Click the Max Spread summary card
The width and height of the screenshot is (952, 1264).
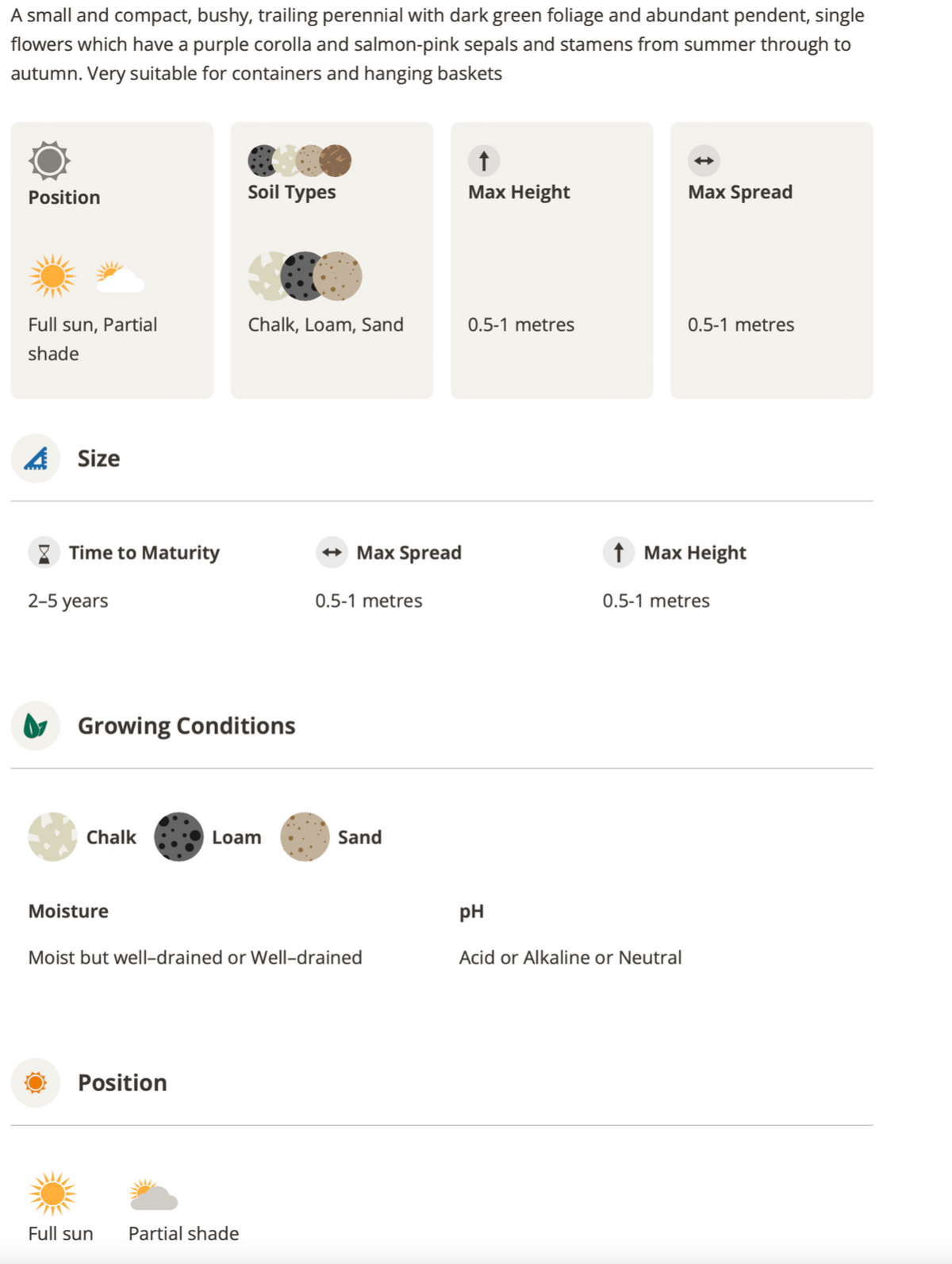(x=771, y=260)
